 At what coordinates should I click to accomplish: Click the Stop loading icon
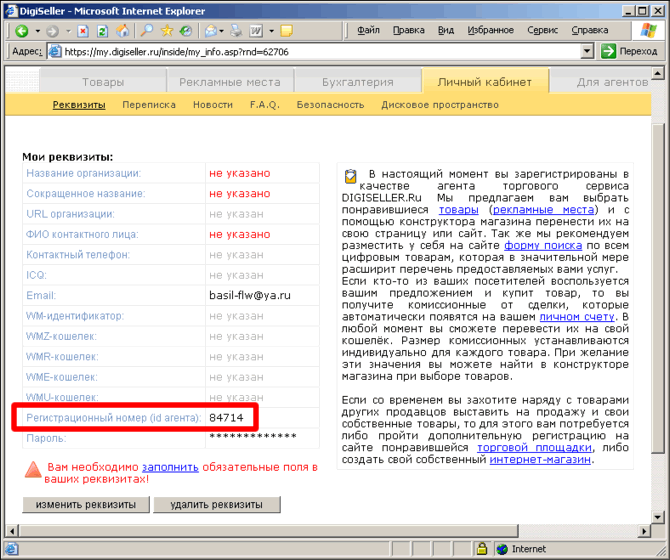tap(83, 31)
